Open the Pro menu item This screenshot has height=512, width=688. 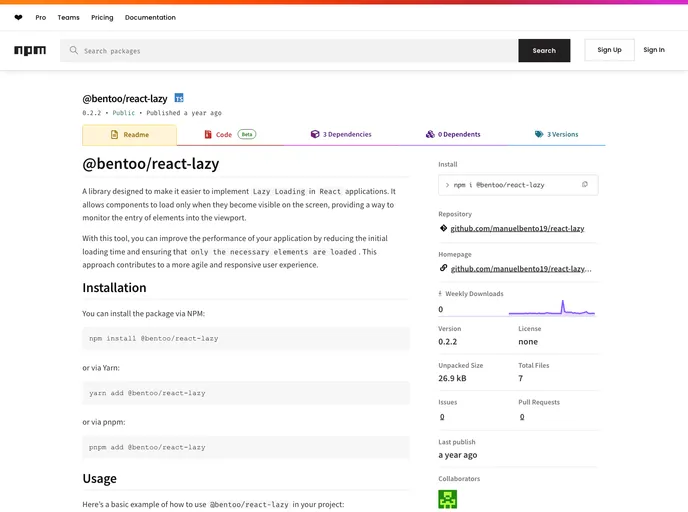point(41,18)
